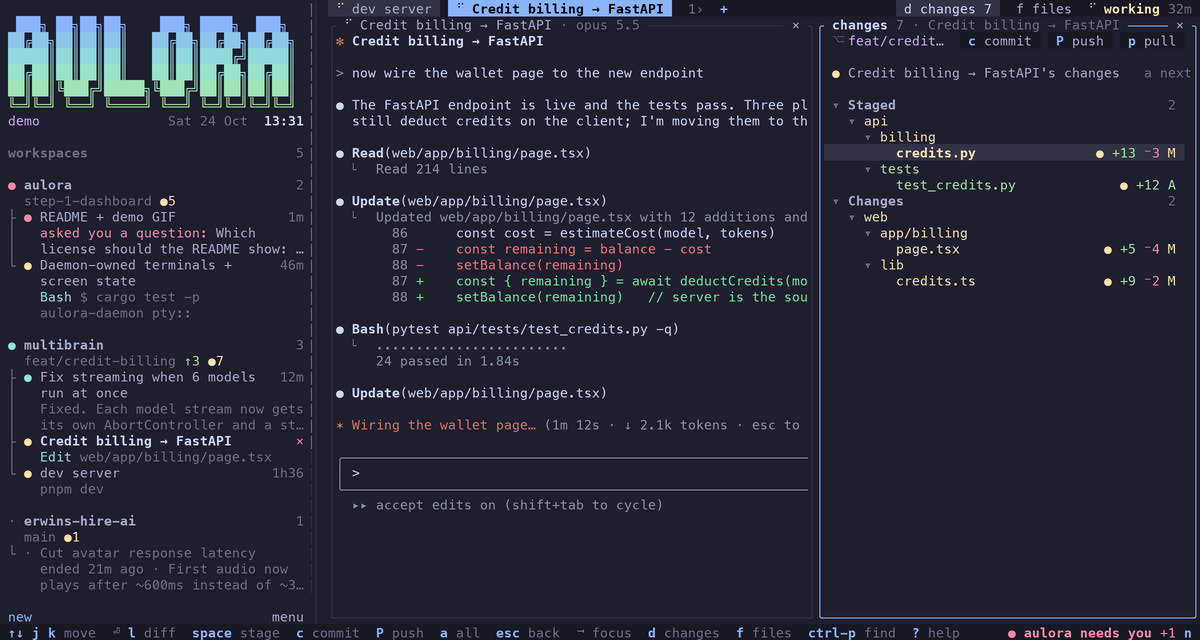Focus the prompt input field
Screen dimensions: 1200x640
point(574,474)
